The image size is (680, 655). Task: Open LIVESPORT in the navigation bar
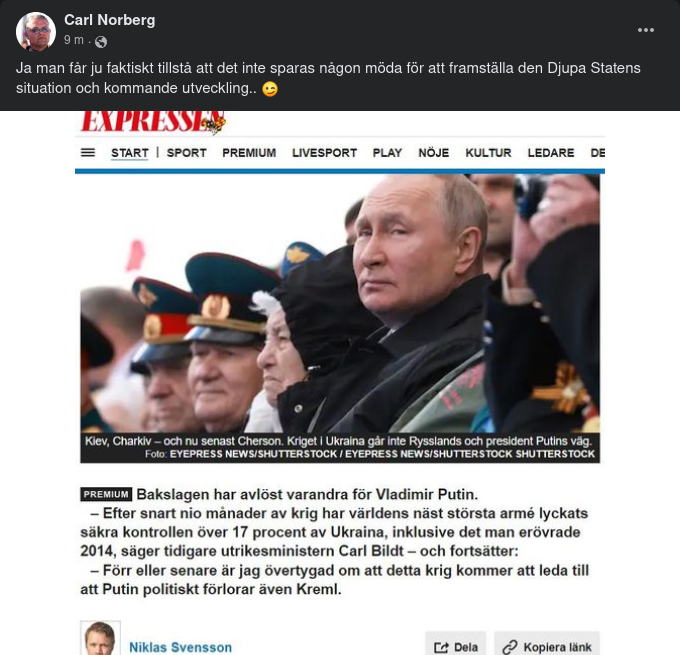(324, 153)
